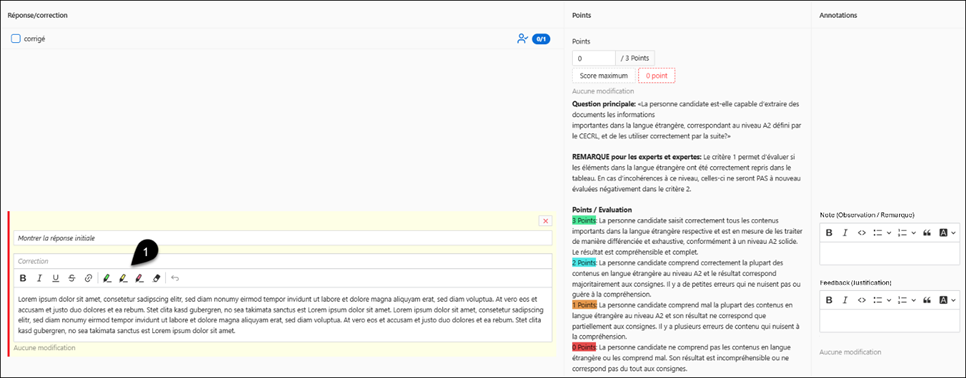This screenshot has width=966, height=378.
Task: Select the red highlighter marker
Action: 139,278
